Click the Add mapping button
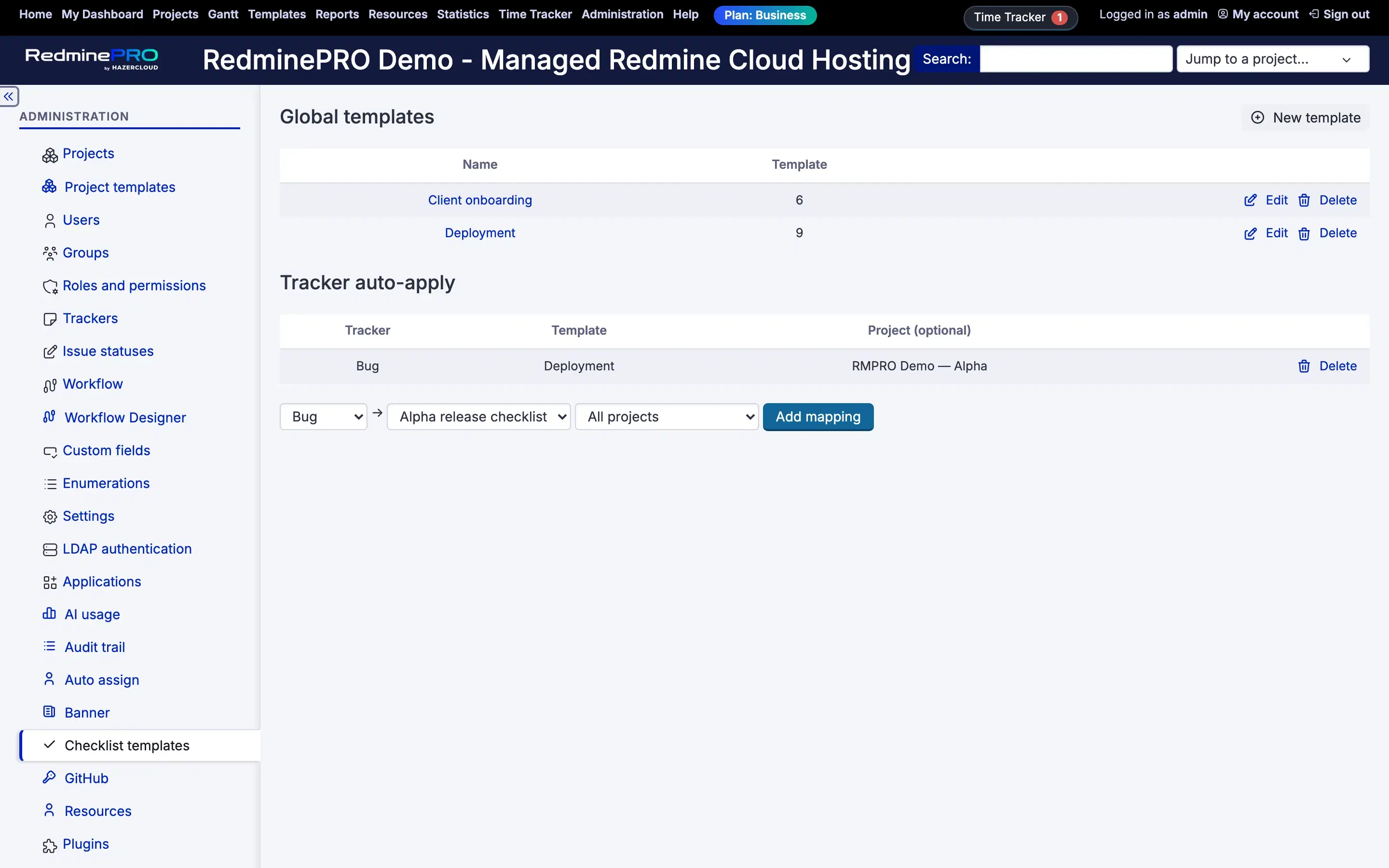This screenshot has height=868, width=1389. click(818, 417)
